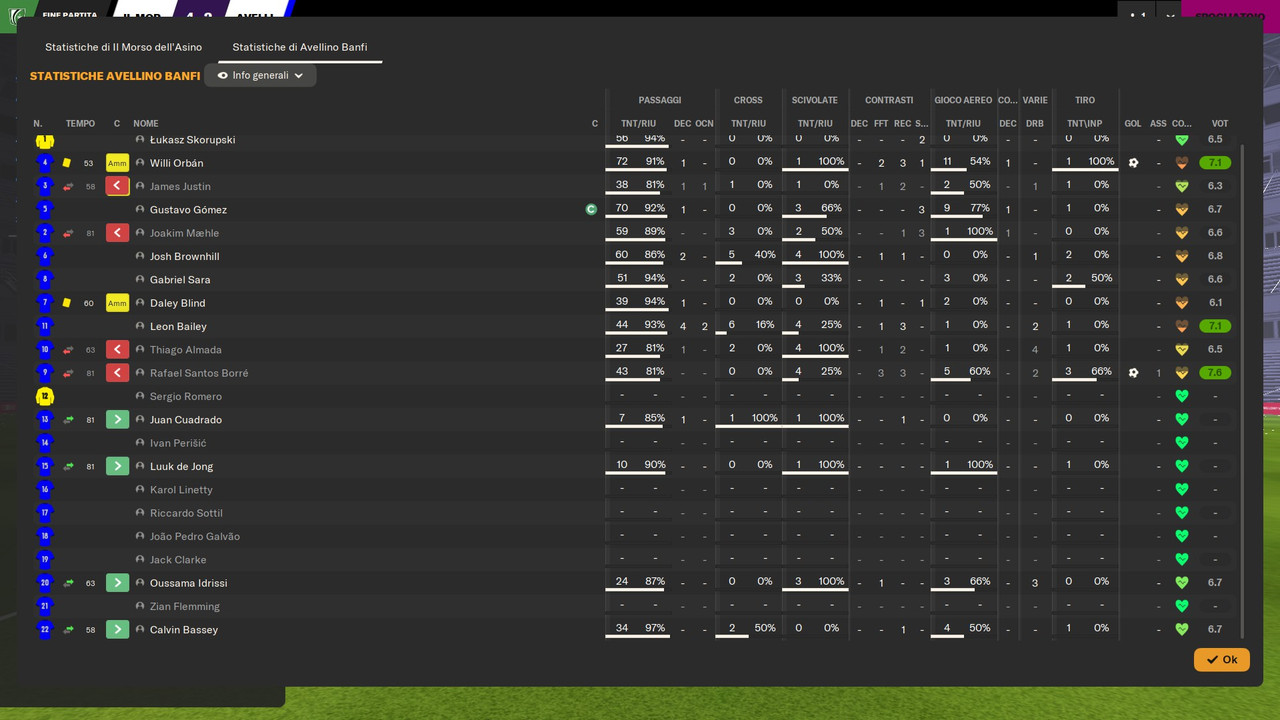The image size is (1280, 720).
Task: Open Joakim Mæhle's player profile
Action: (x=184, y=233)
